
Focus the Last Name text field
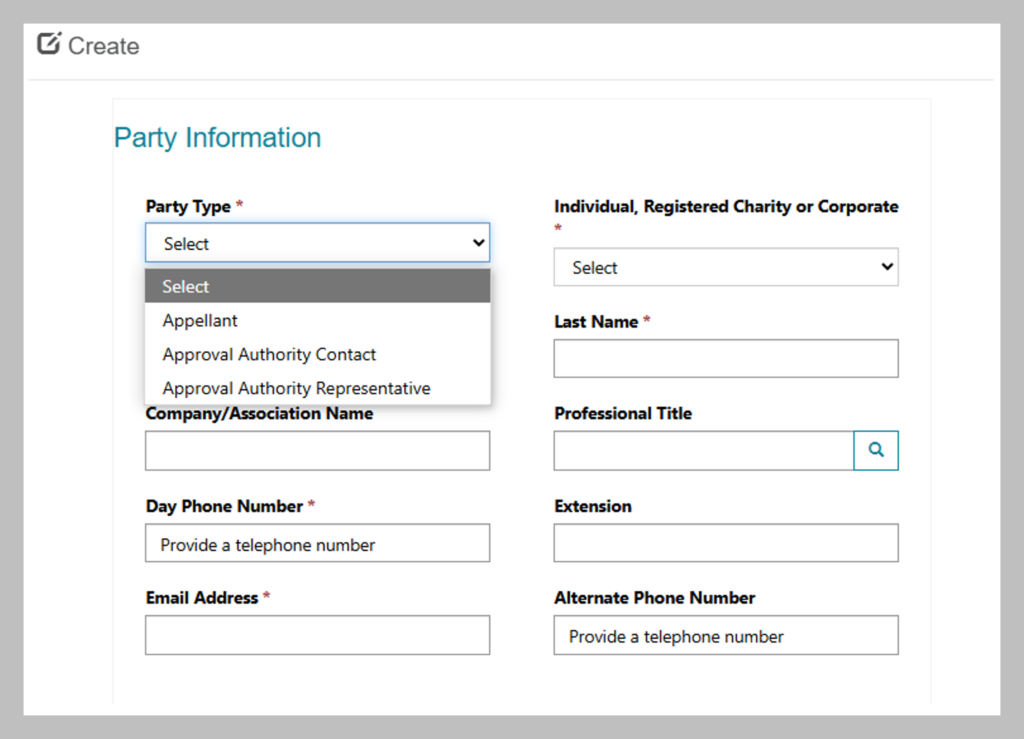(725, 359)
